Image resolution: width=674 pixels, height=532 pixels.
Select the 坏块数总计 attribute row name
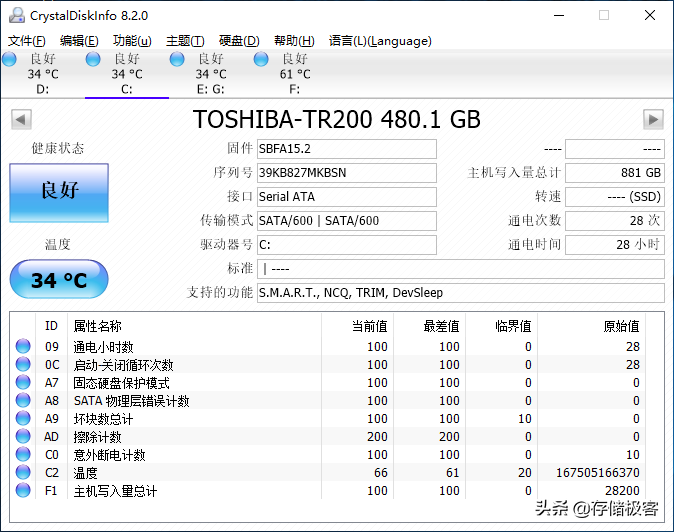coord(103,419)
